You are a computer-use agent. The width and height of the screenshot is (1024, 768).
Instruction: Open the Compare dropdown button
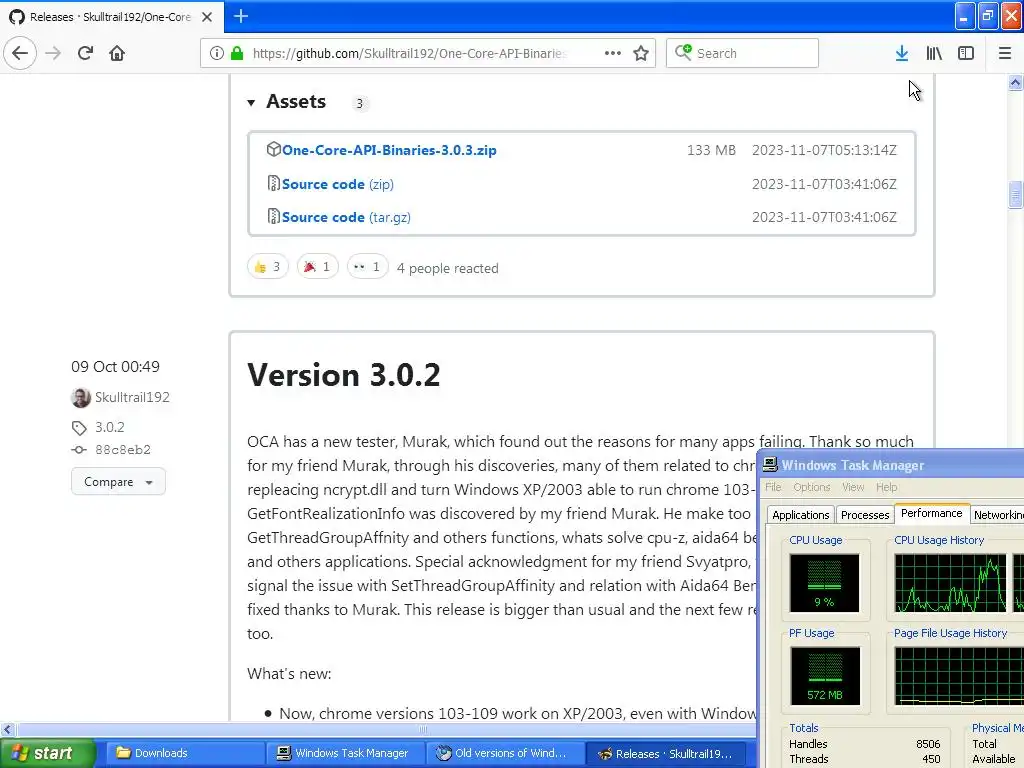click(118, 482)
